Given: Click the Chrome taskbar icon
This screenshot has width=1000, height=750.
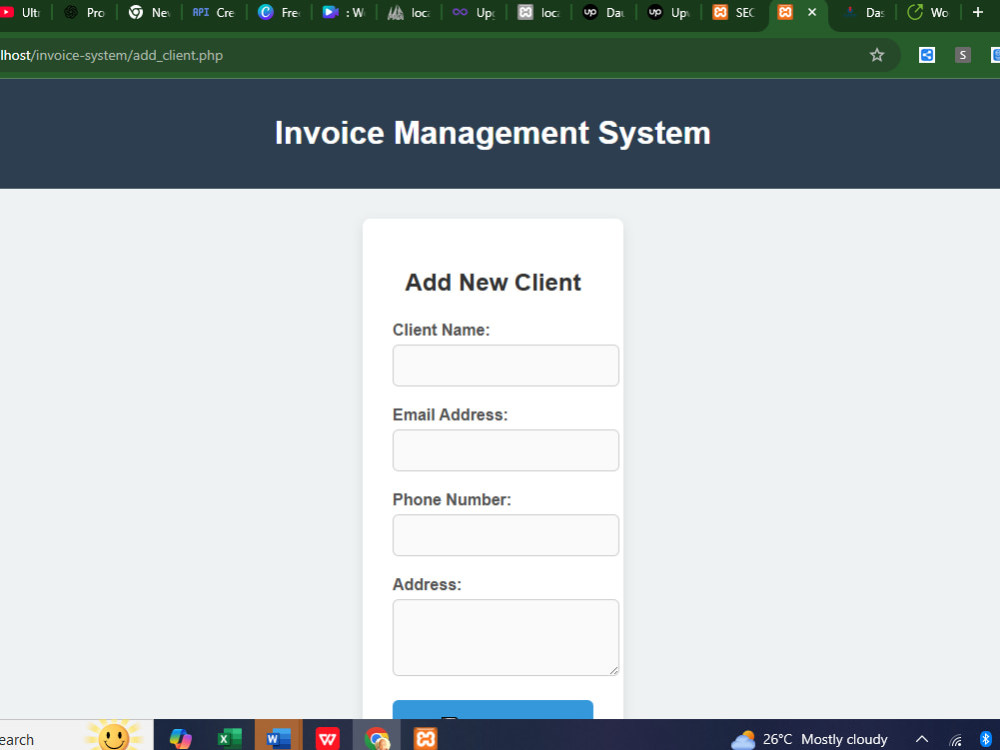Looking at the screenshot, I should [x=377, y=739].
